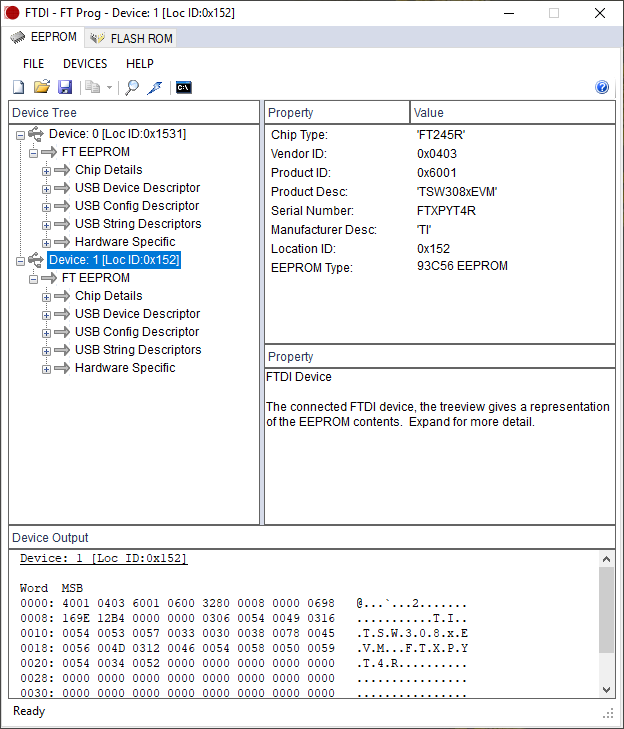Click the Device Output scrollbar thumb

[x=606, y=610]
